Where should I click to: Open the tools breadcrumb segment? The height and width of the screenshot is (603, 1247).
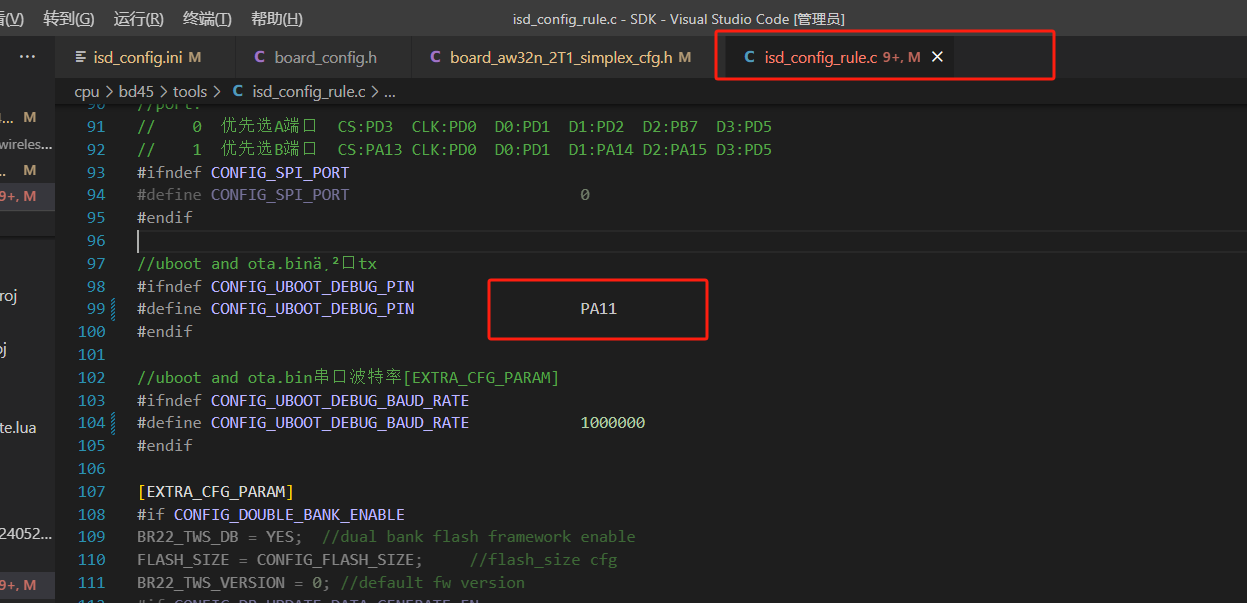click(x=190, y=91)
